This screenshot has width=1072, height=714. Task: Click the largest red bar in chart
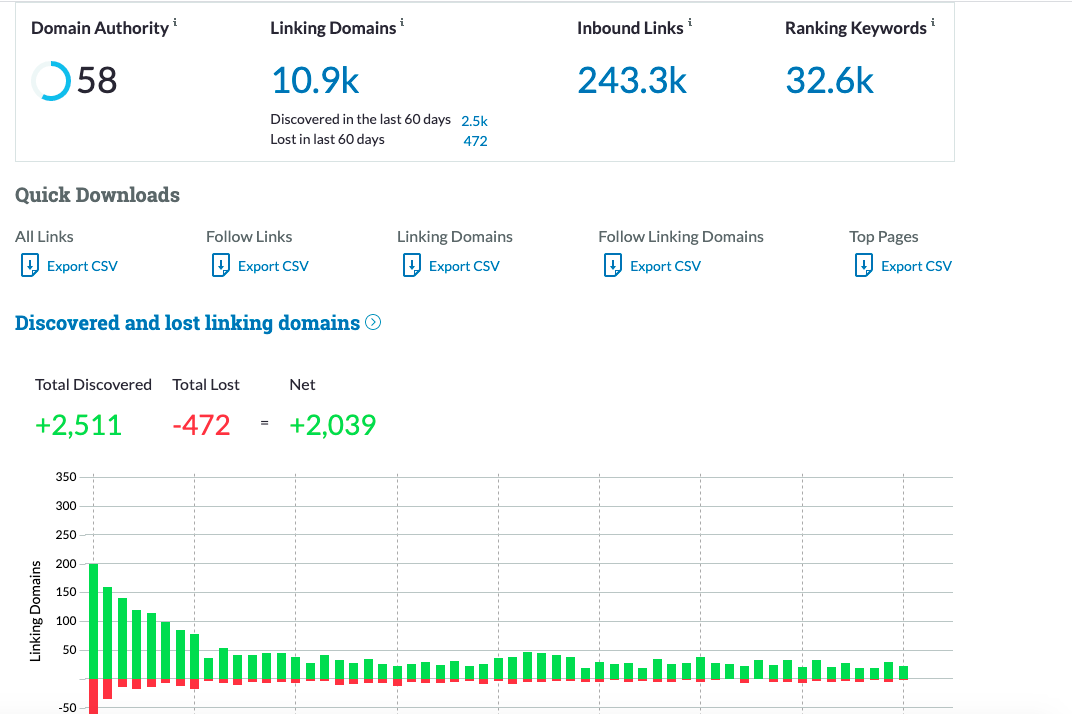[93, 696]
